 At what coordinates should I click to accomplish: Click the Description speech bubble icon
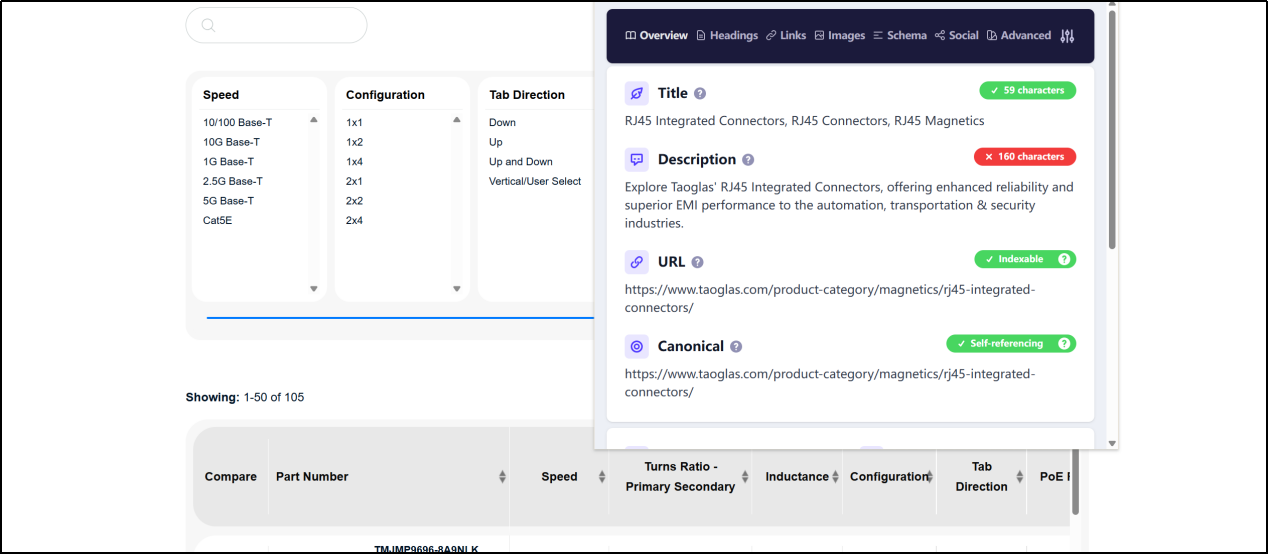[x=637, y=159]
